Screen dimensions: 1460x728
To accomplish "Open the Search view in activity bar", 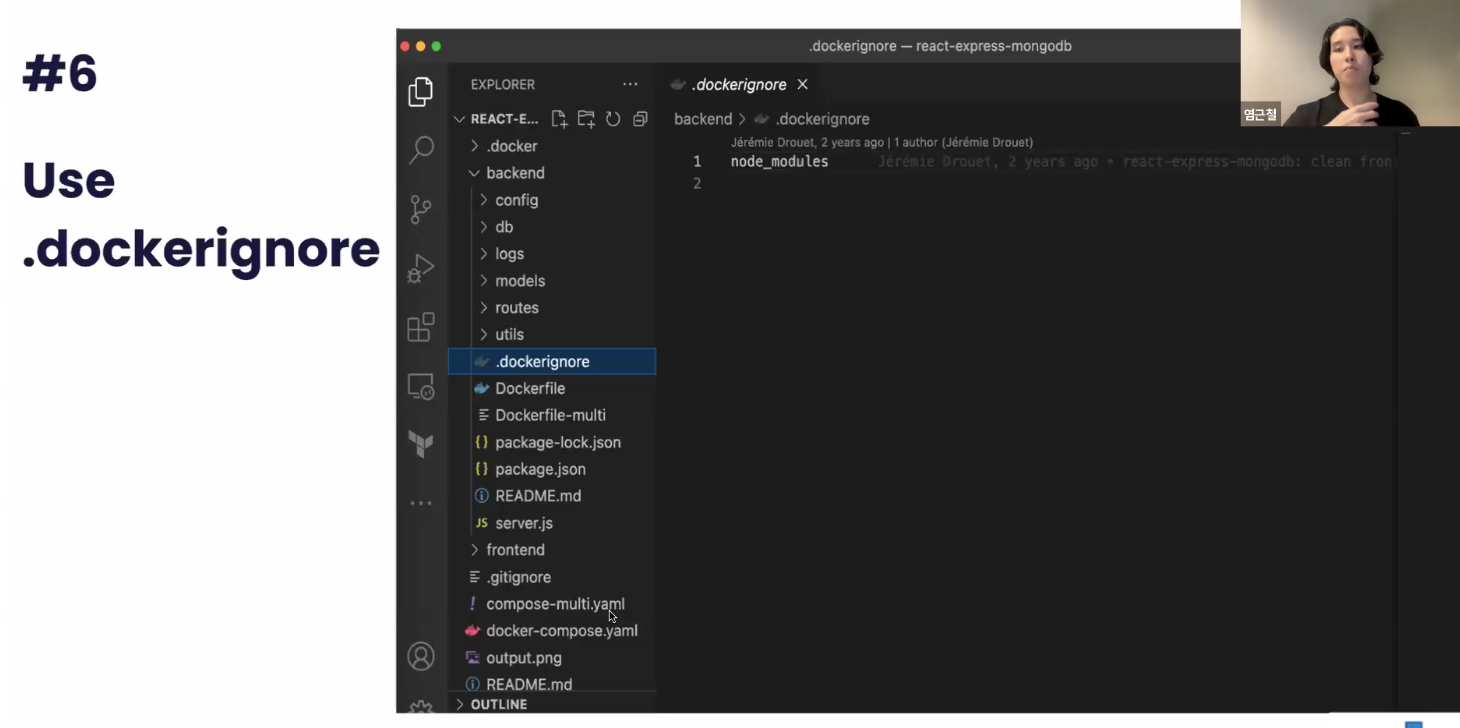I will click(421, 150).
